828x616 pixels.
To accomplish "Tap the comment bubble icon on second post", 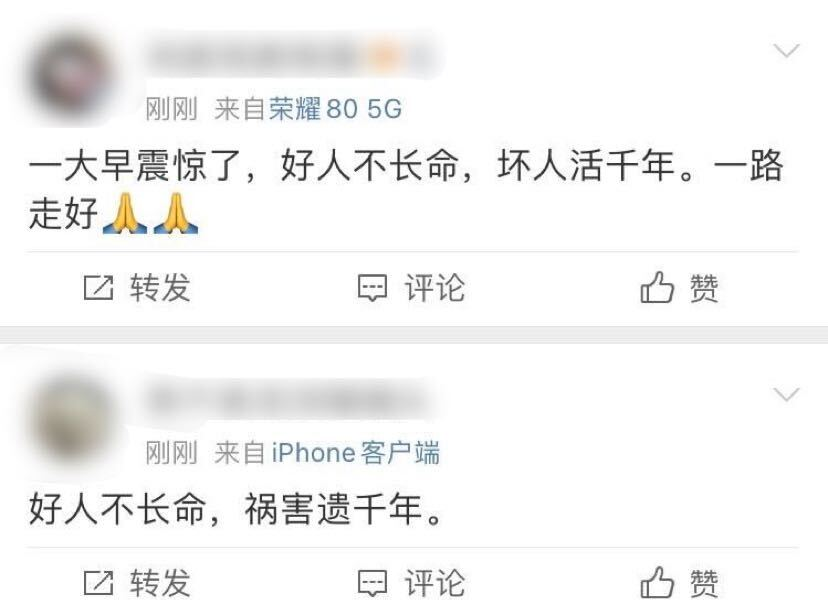I will coord(373,583).
